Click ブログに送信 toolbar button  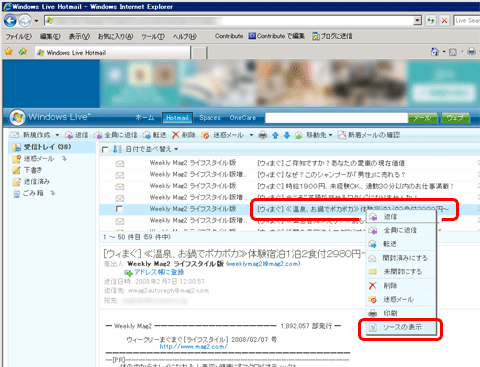coord(332,36)
